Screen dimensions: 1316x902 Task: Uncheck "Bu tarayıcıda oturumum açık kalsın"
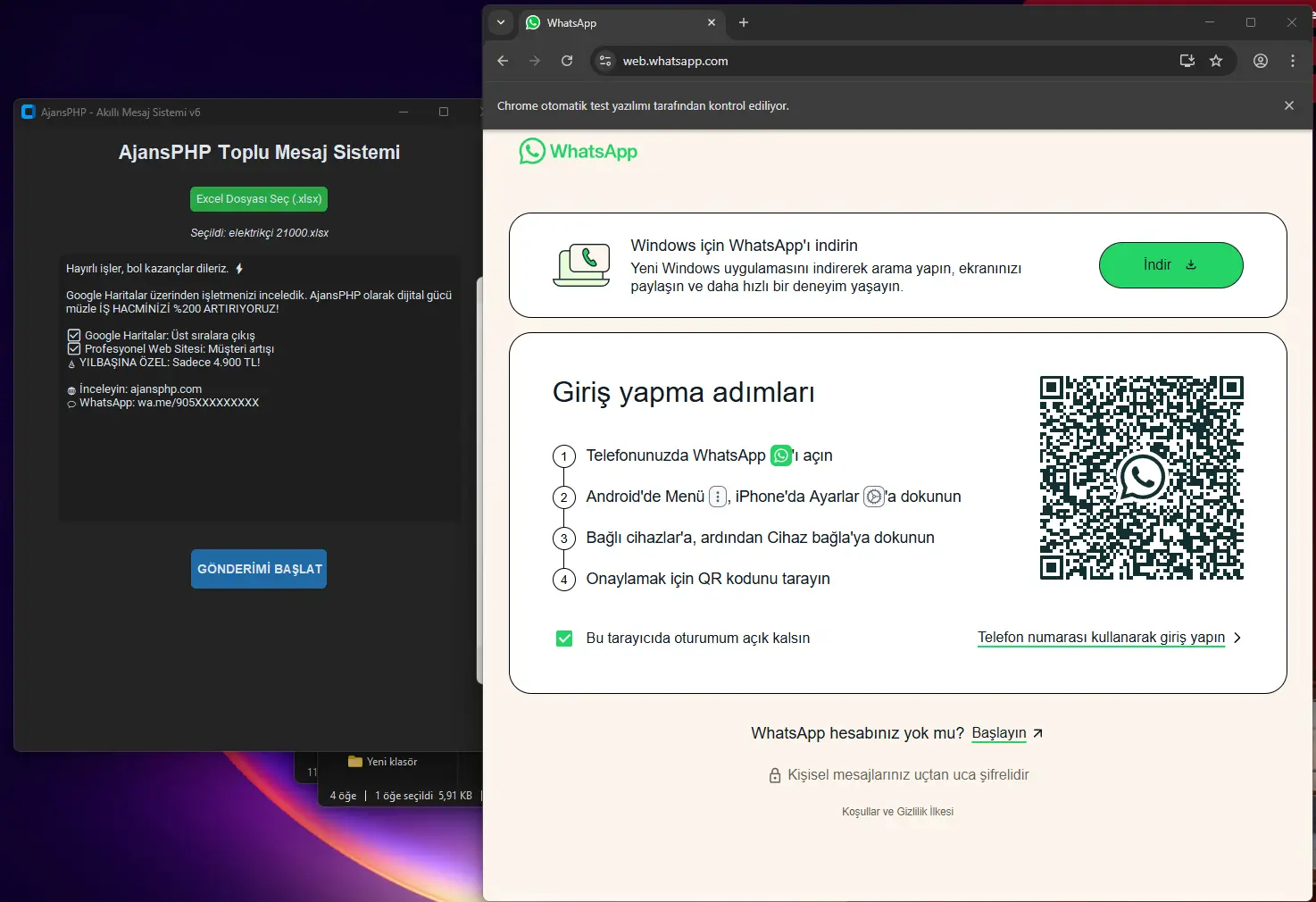[x=564, y=638]
